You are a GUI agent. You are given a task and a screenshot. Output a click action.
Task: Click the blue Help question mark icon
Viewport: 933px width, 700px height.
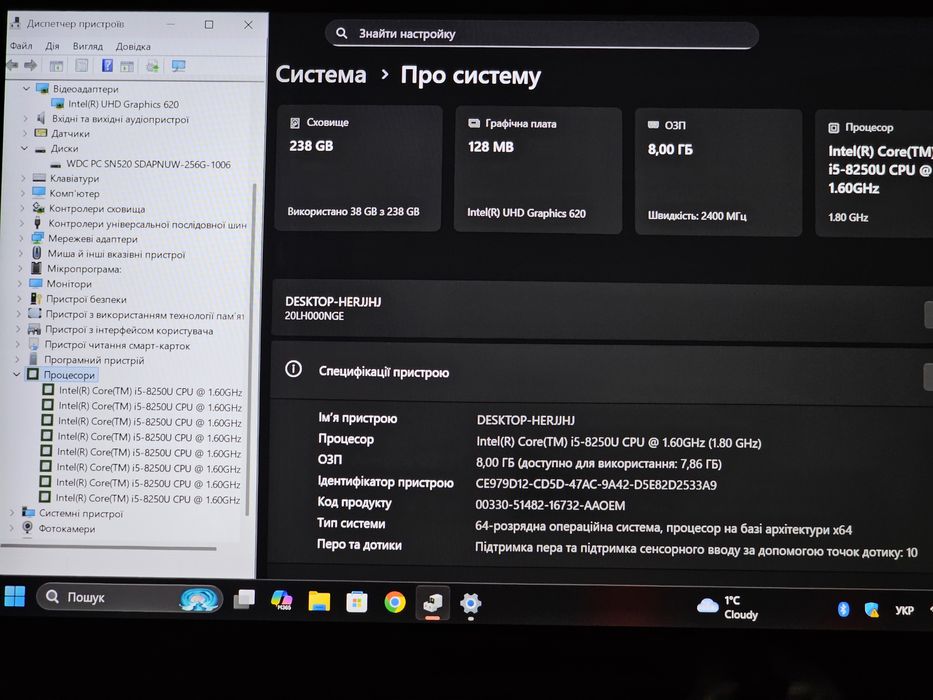pyautogui.click(x=107, y=65)
